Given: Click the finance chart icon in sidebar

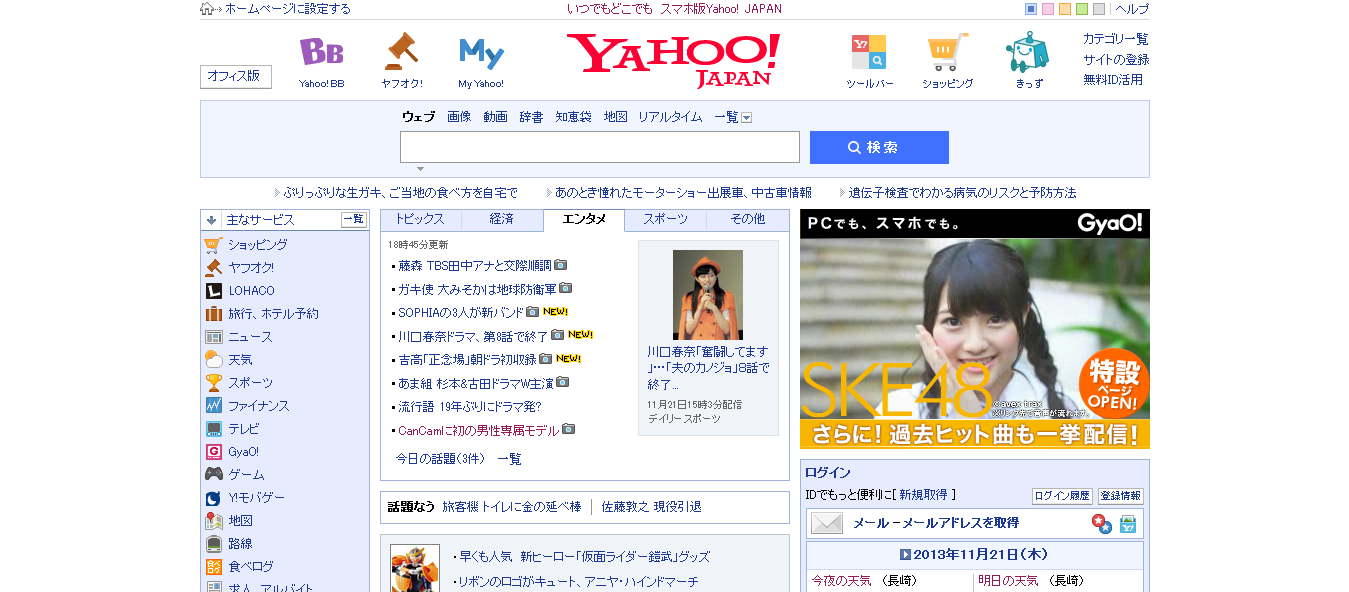Looking at the screenshot, I should pos(213,406).
